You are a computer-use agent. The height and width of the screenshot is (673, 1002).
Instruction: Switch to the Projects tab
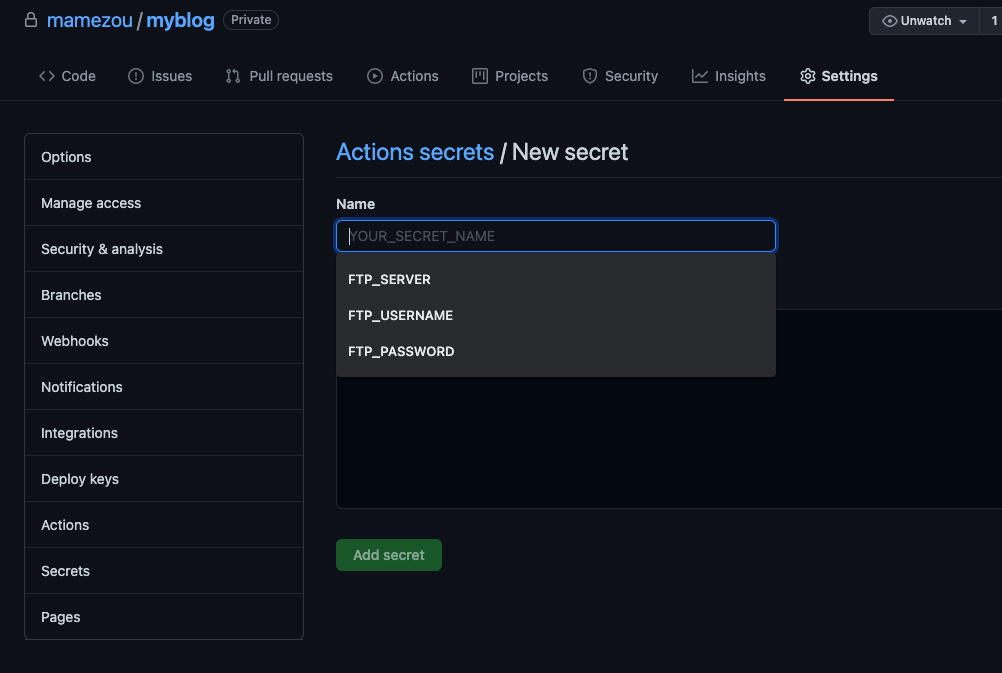click(x=510, y=76)
